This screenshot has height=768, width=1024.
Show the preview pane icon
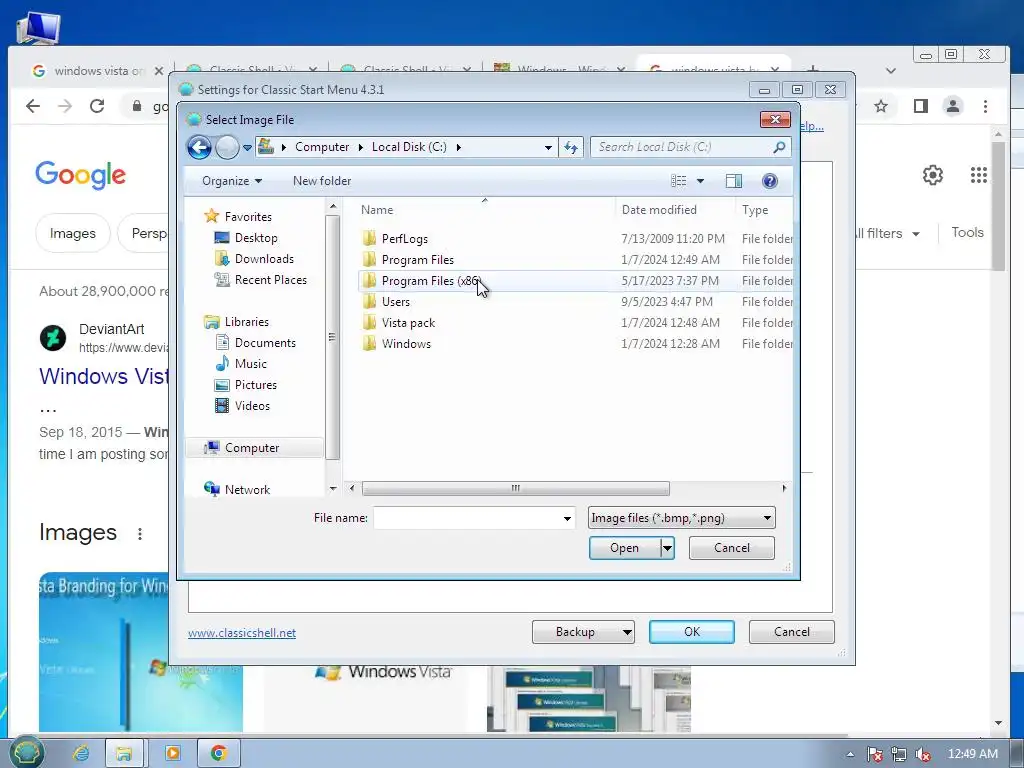tap(733, 181)
